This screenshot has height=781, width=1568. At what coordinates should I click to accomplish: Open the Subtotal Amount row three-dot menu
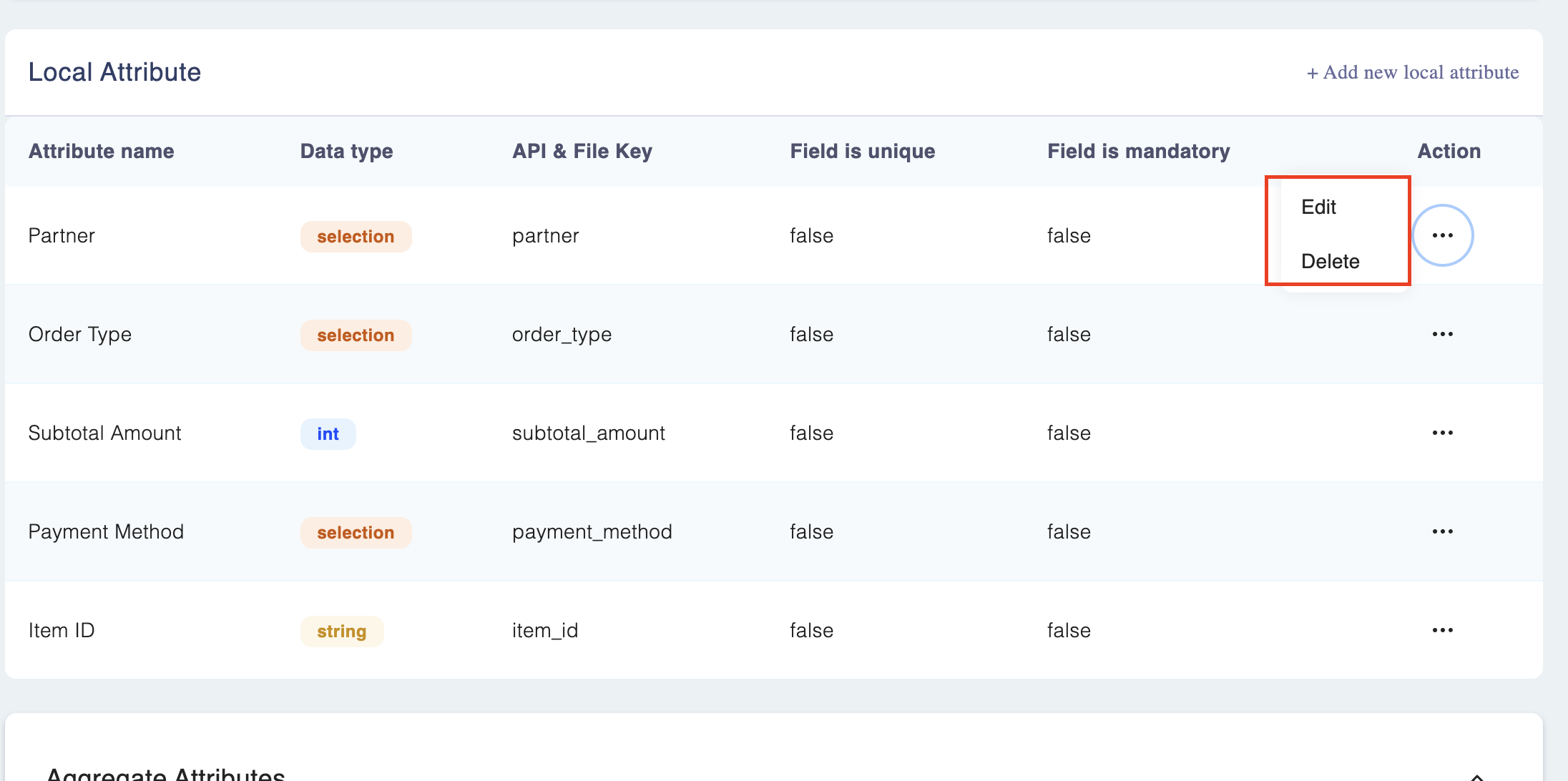click(x=1442, y=433)
